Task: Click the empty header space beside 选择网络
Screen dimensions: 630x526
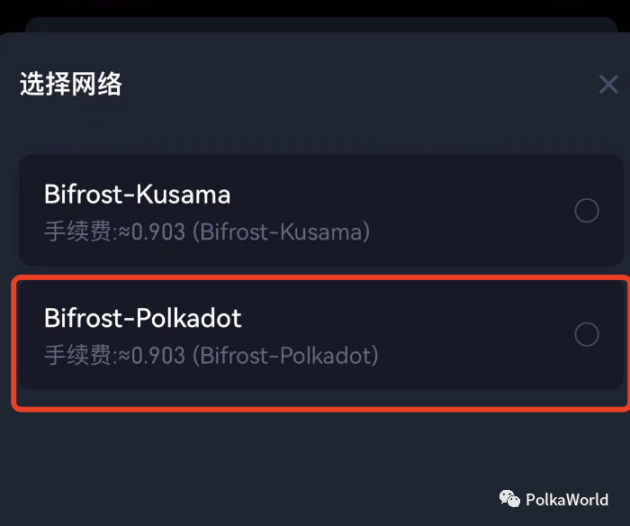Action: coord(350,85)
